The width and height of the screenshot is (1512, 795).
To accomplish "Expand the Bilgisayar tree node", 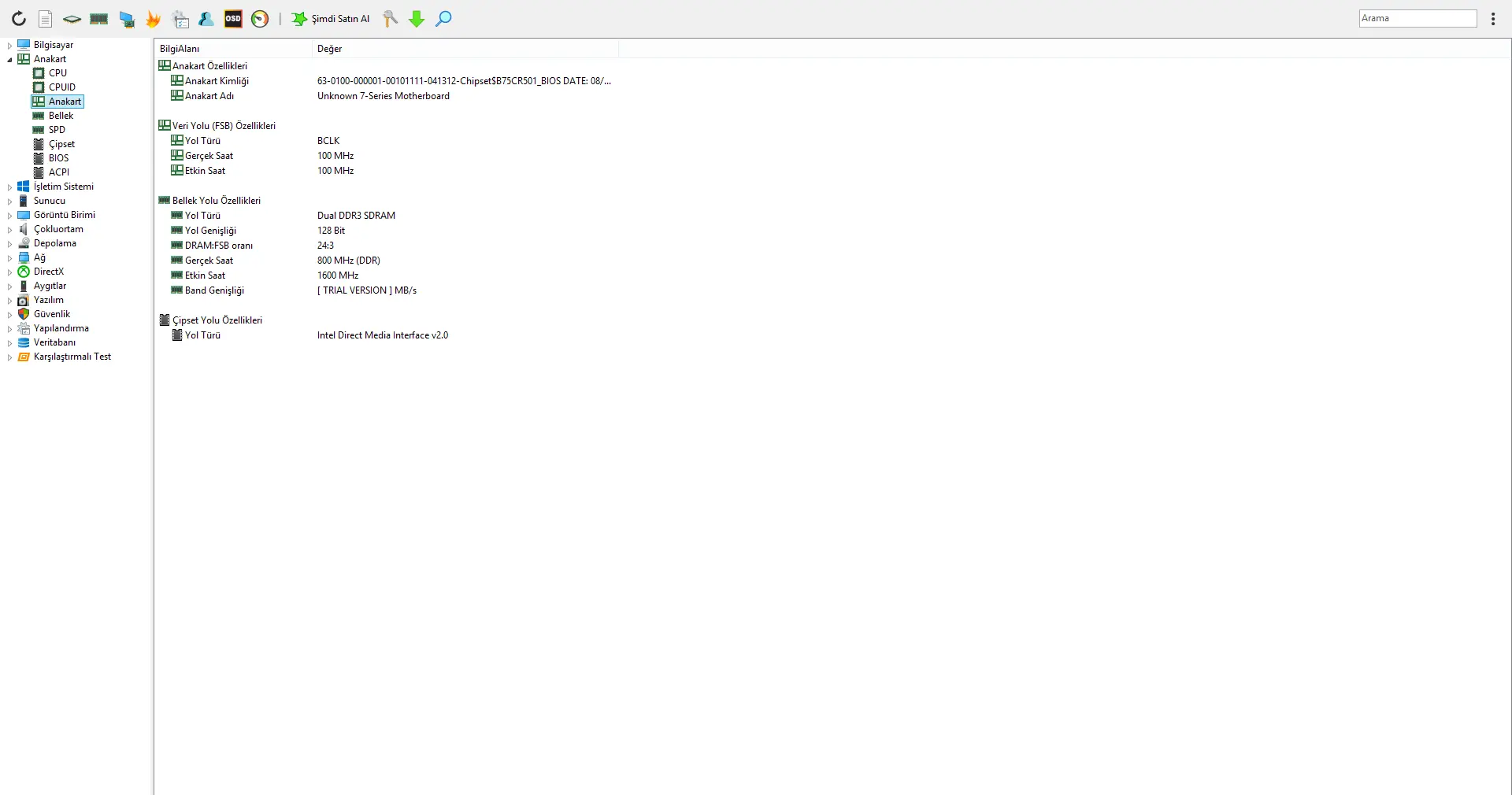I will (9, 46).
